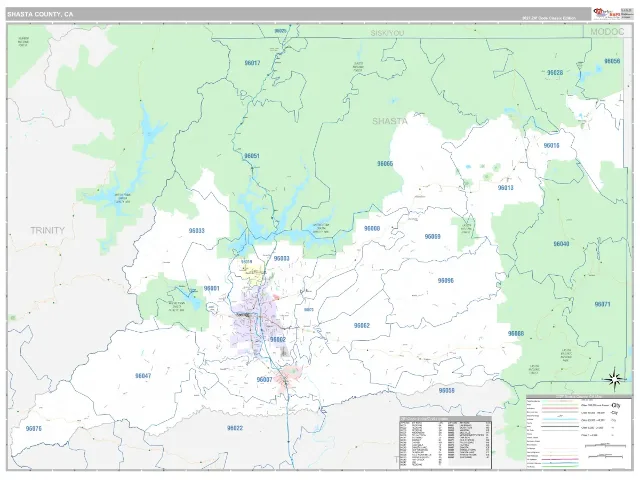Click the SHASTA COUNTY, CA title

[40, 14]
